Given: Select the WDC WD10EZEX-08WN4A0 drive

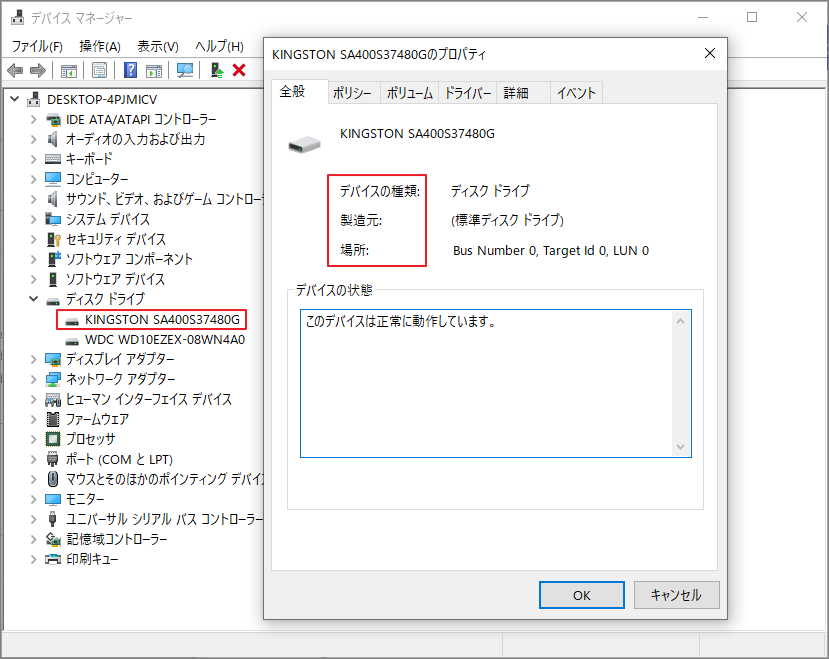Looking at the screenshot, I should pos(165,340).
